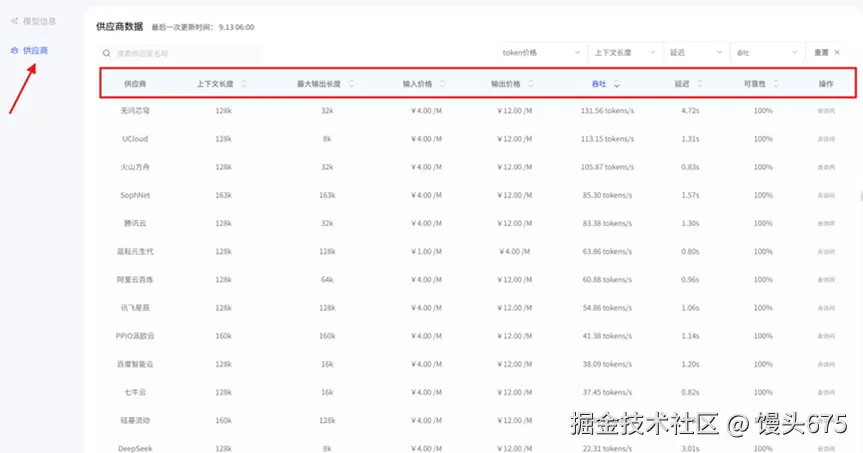Toggle the 吞吐 column sort arrow

[616, 84]
